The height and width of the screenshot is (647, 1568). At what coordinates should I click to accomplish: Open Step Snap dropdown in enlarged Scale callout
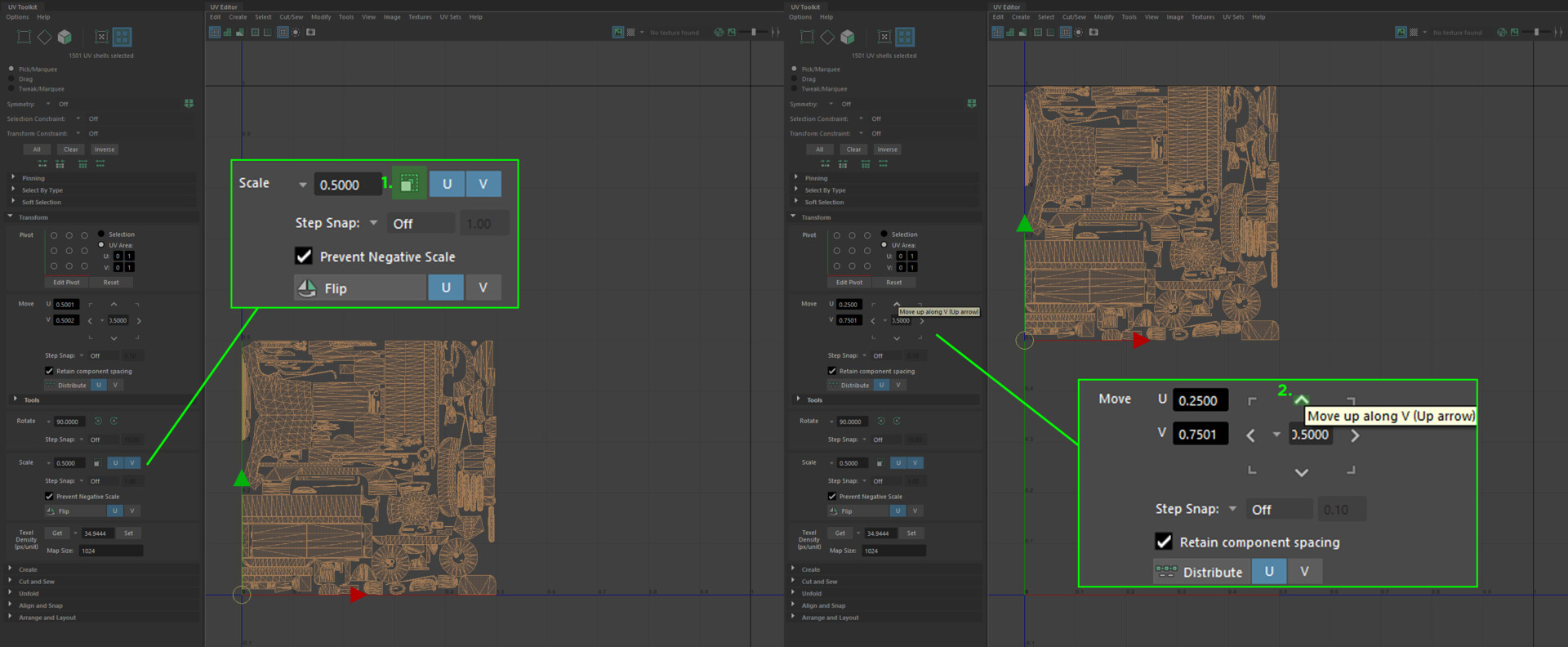[x=374, y=223]
